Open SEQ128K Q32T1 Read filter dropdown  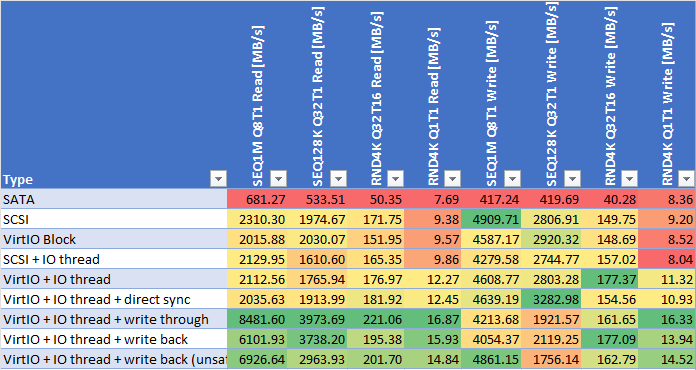click(x=338, y=179)
